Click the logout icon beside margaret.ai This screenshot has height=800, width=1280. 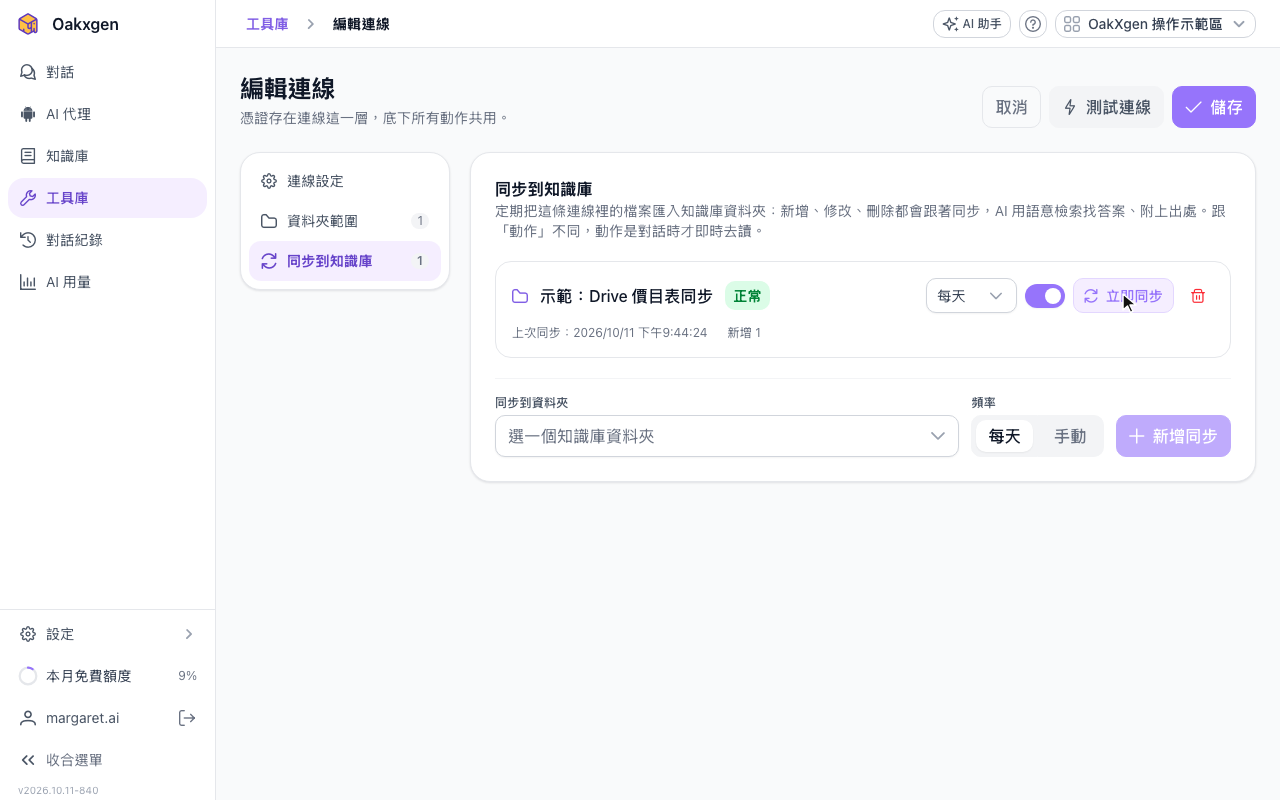[187, 718]
